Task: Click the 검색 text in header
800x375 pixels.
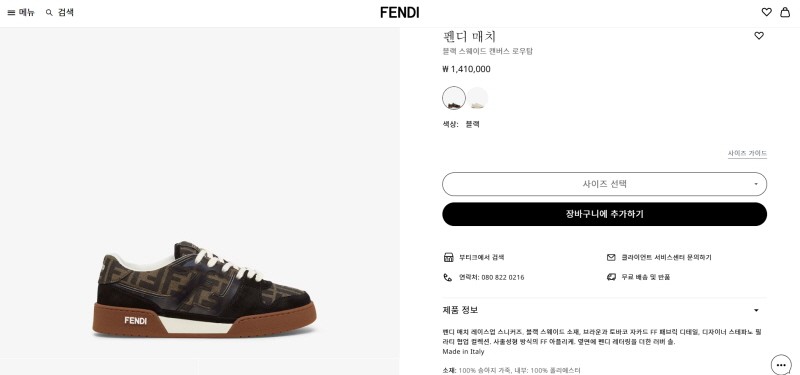Action: click(x=65, y=13)
